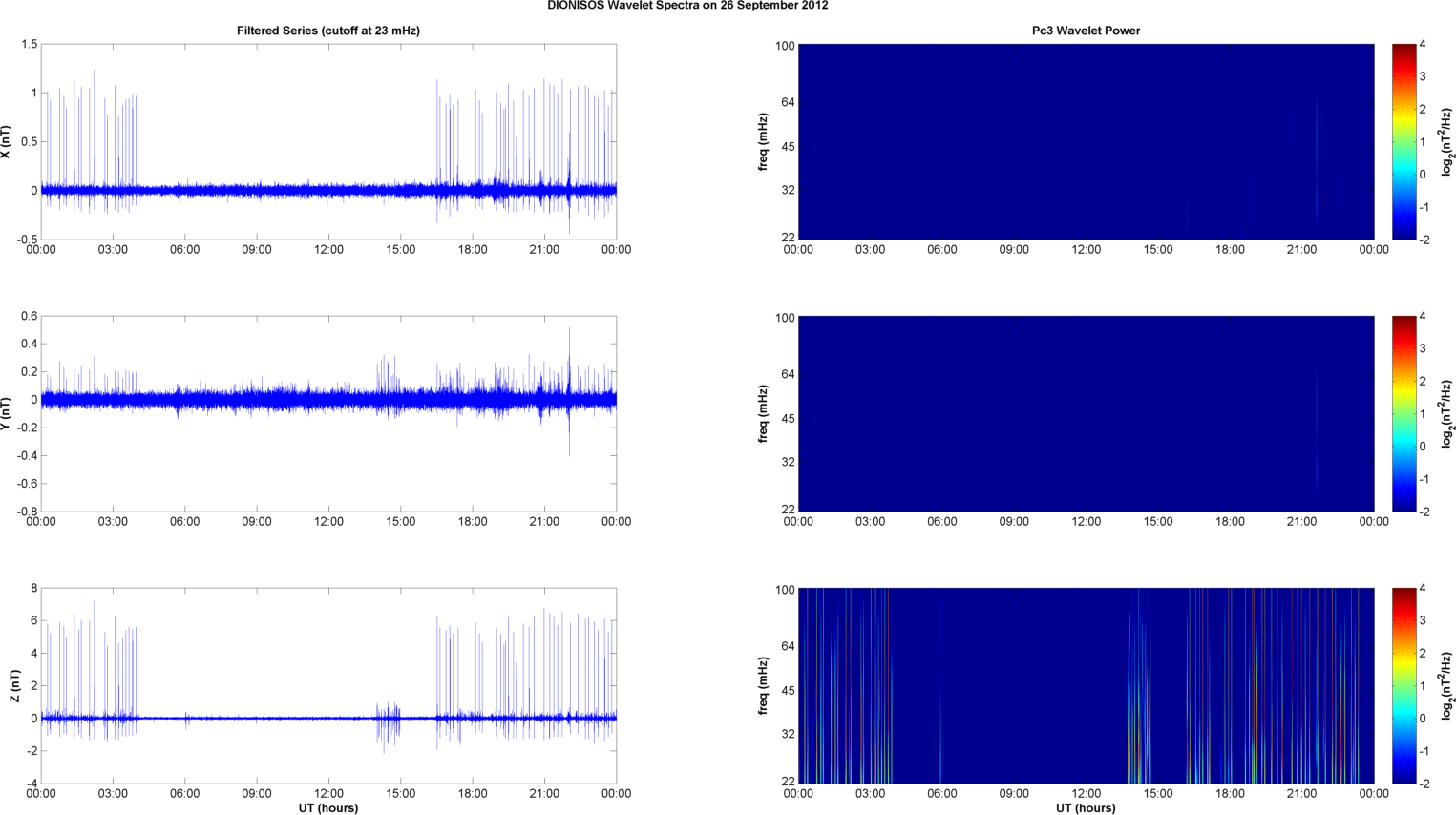Click 'UT (hours)' under the Z filtered series
1456x815 pixels.
click(x=328, y=808)
